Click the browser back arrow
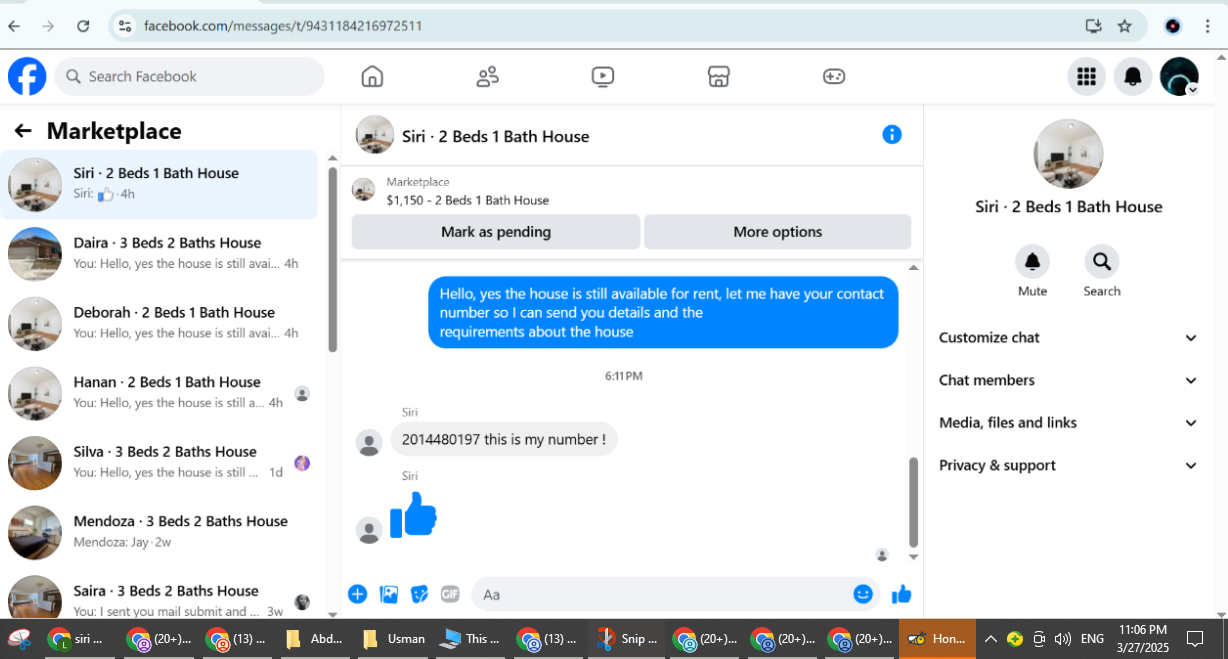 pos(14,26)
